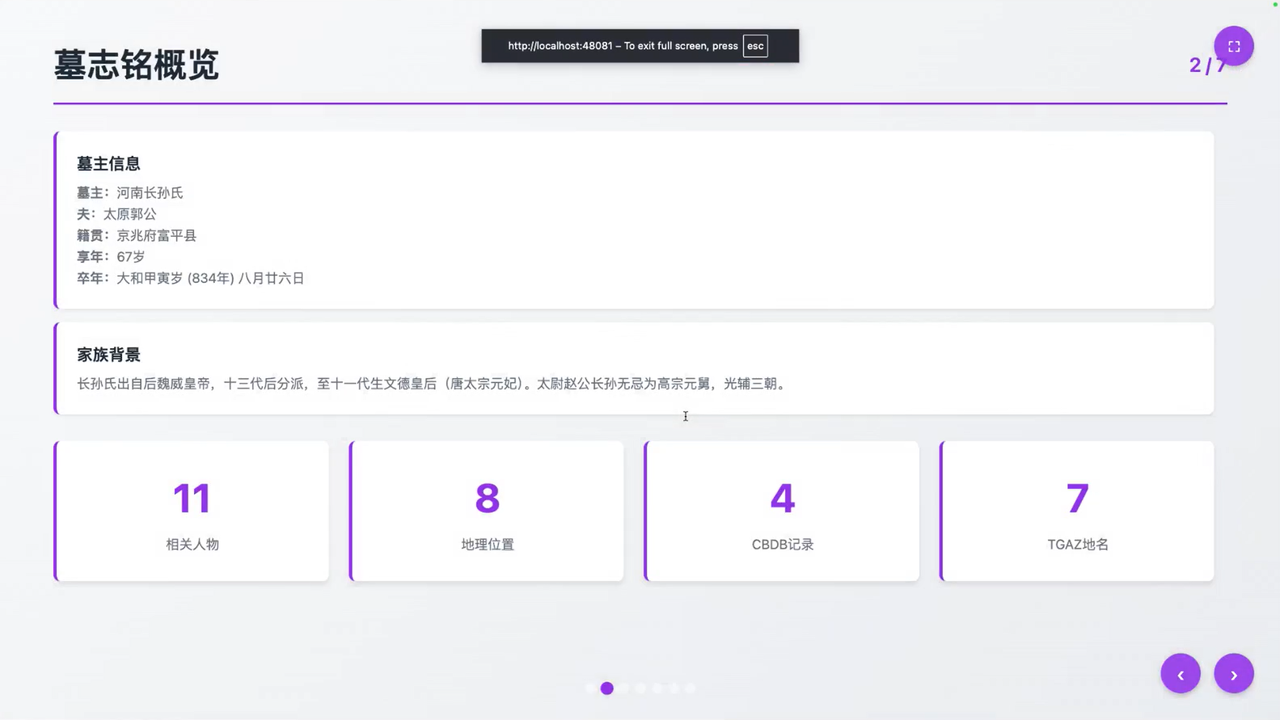Click the first pagination dot

(590, 688)
